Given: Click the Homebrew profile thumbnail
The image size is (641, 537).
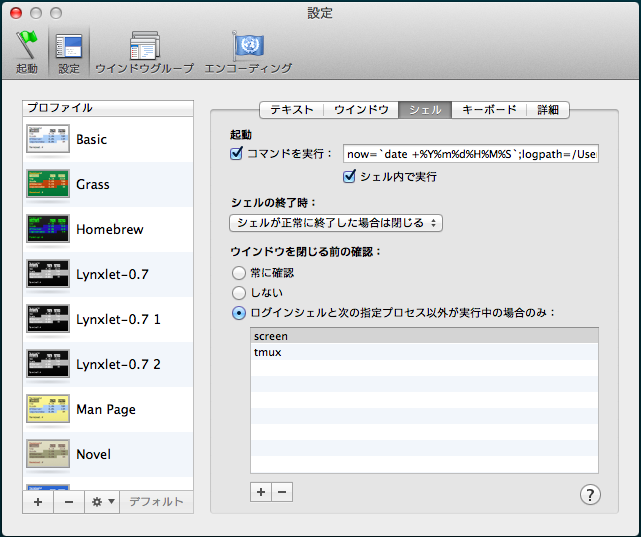Looking at the screenshot, I should (48, 229).
